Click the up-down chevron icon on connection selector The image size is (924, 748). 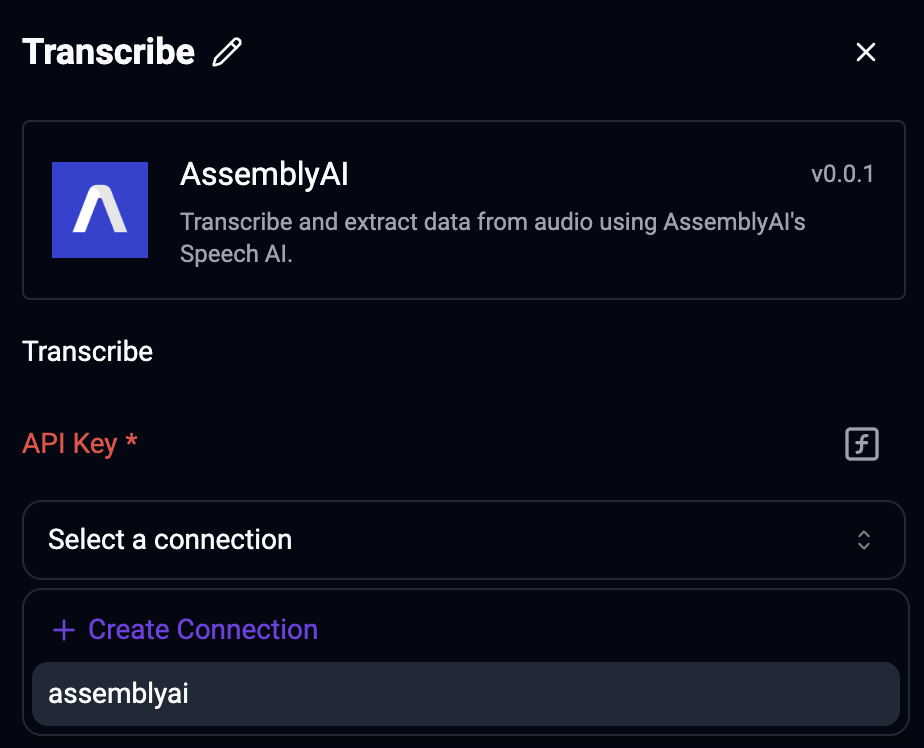click(x=865, y=539)
